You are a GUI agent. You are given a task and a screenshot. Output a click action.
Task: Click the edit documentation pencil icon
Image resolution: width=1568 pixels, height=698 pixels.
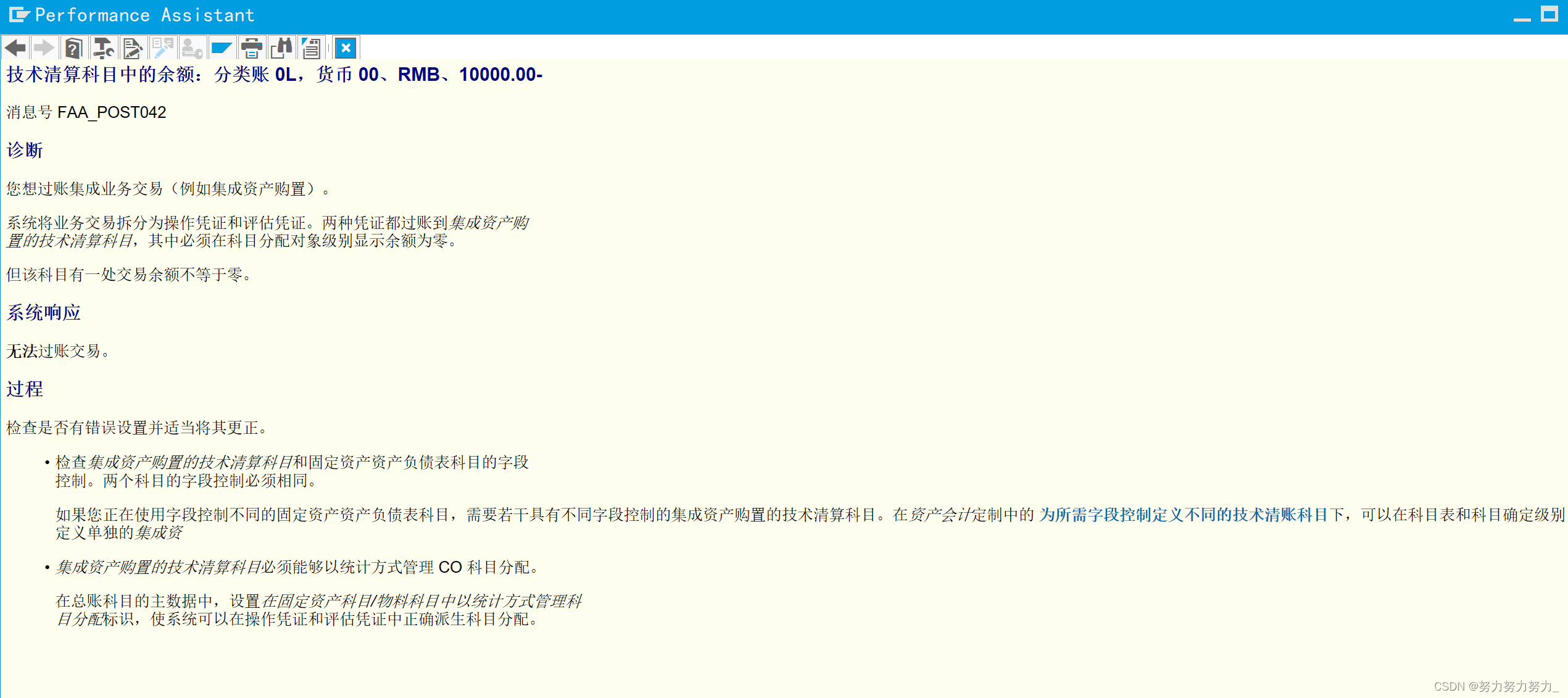click(x=133, y=48)
